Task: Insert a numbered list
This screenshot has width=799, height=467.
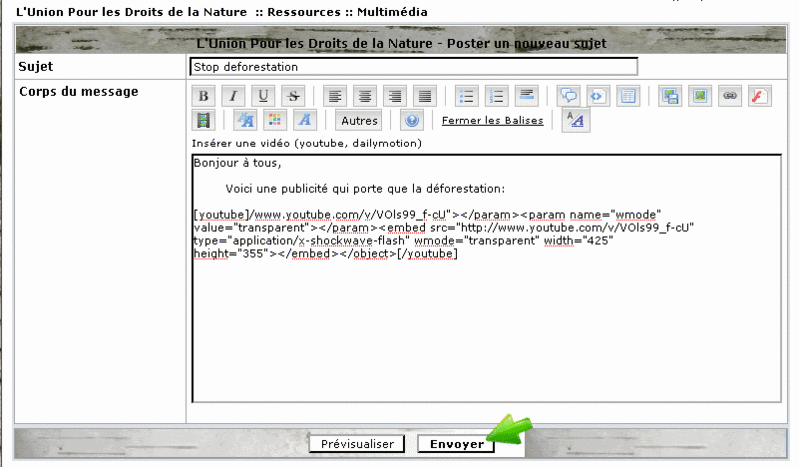Action: point(496,96)
